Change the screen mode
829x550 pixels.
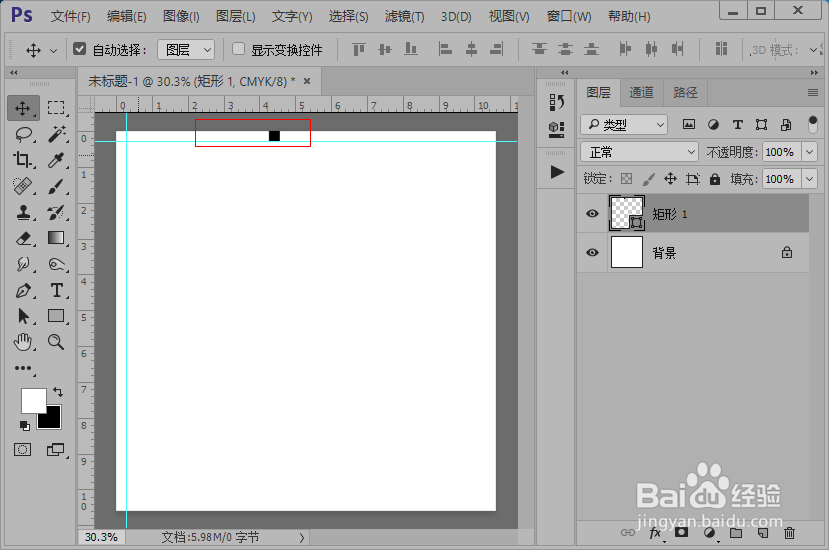coord(56,450)
